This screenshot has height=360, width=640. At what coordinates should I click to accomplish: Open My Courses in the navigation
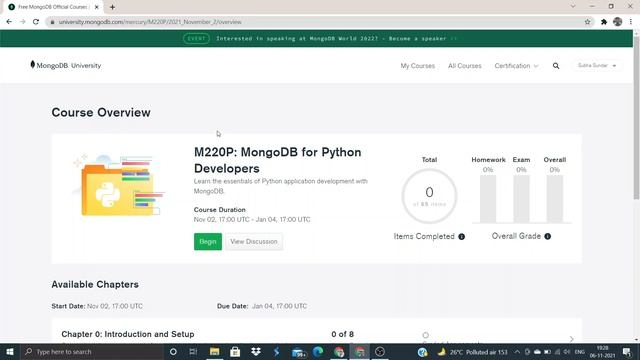[x=418, y=66]
